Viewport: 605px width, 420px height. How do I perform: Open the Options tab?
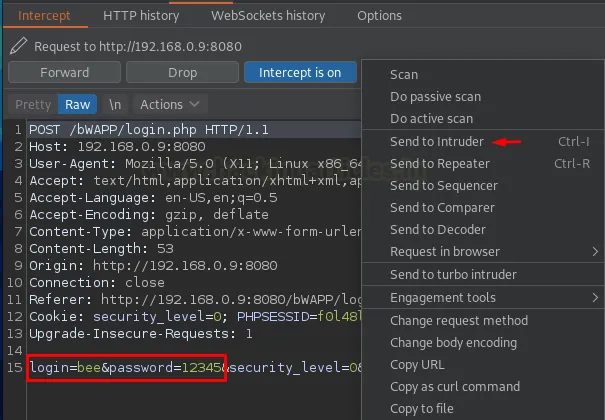coord(379,16)
